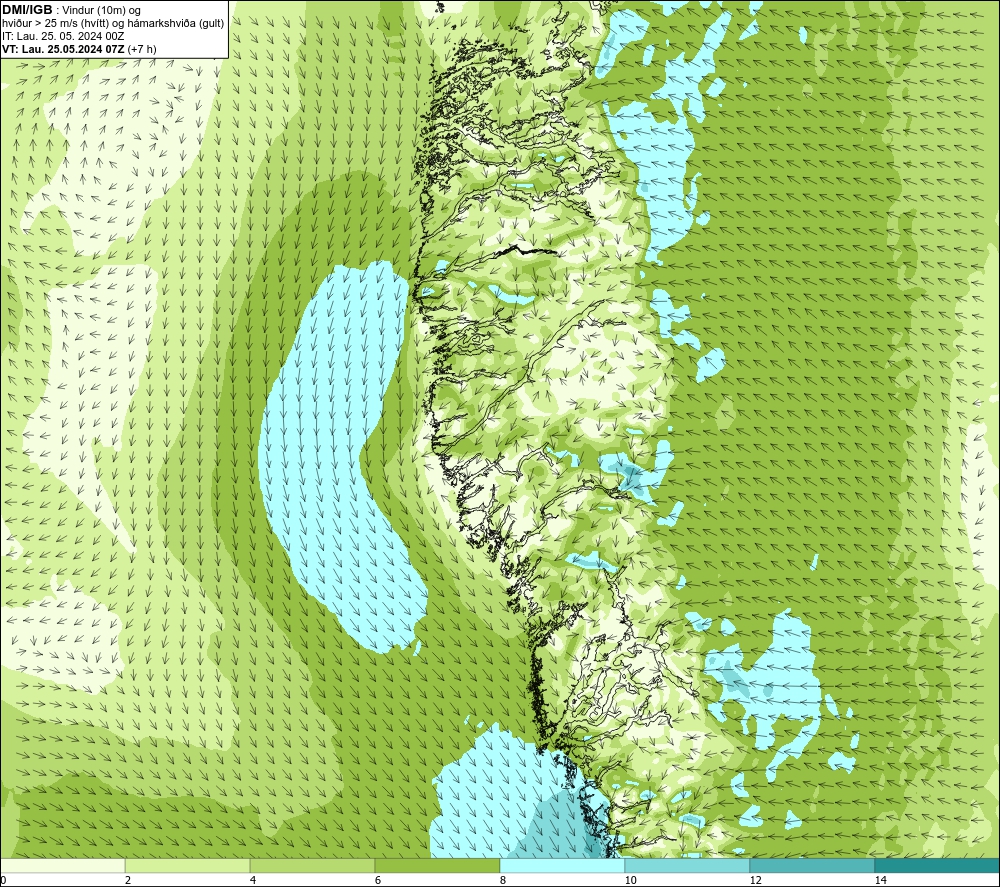Image resolution: width=1000 pixels, height=887 pixels.
Task: Click the "Vindur (10m) og" label text
Action: click(102, 11)
